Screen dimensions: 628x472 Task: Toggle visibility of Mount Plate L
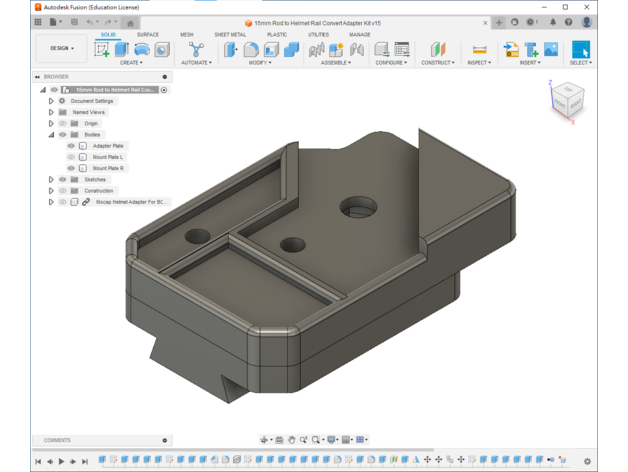[x=71, y=157]
